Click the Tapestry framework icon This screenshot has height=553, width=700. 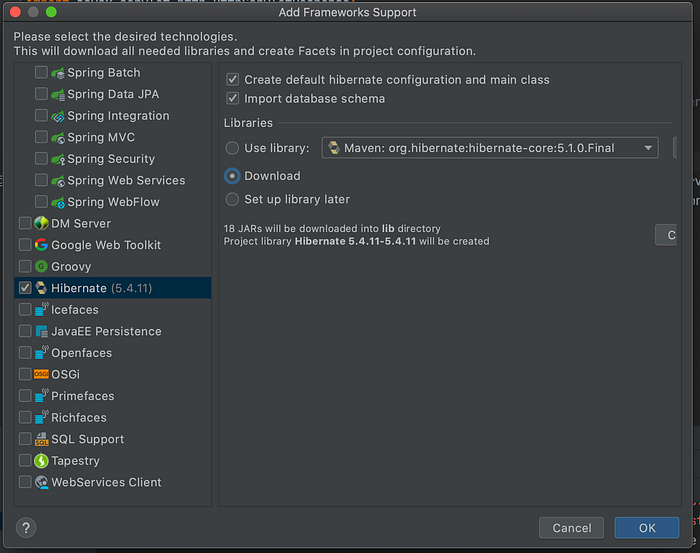click(x=41, y=461)
